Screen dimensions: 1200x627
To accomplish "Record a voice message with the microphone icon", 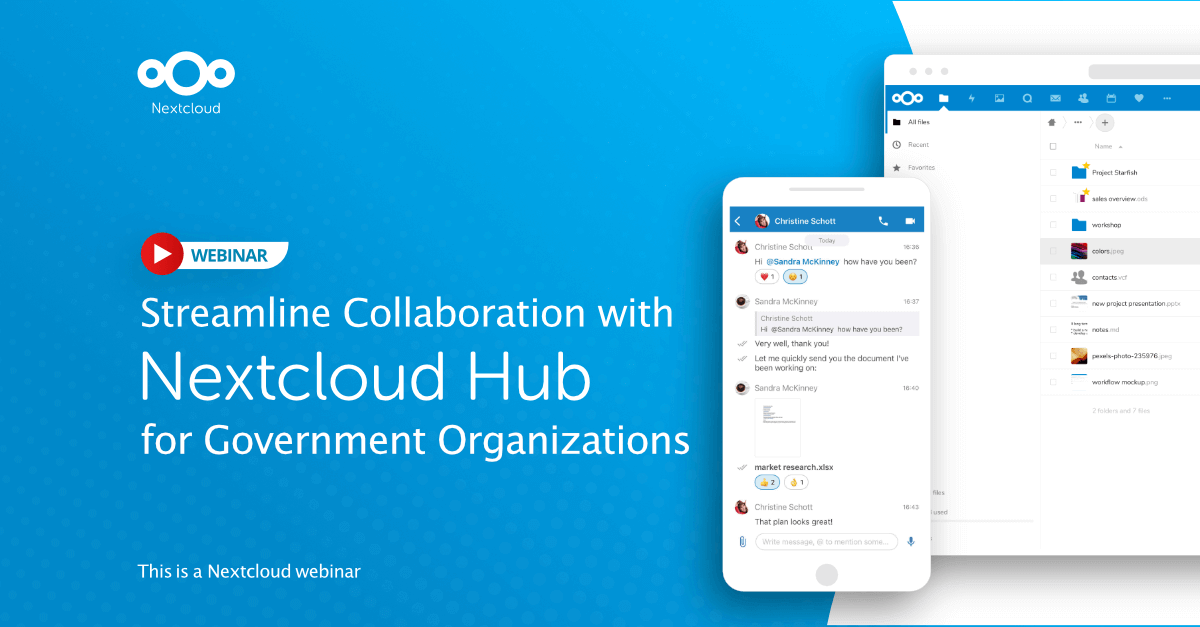I will coord(911,542).
